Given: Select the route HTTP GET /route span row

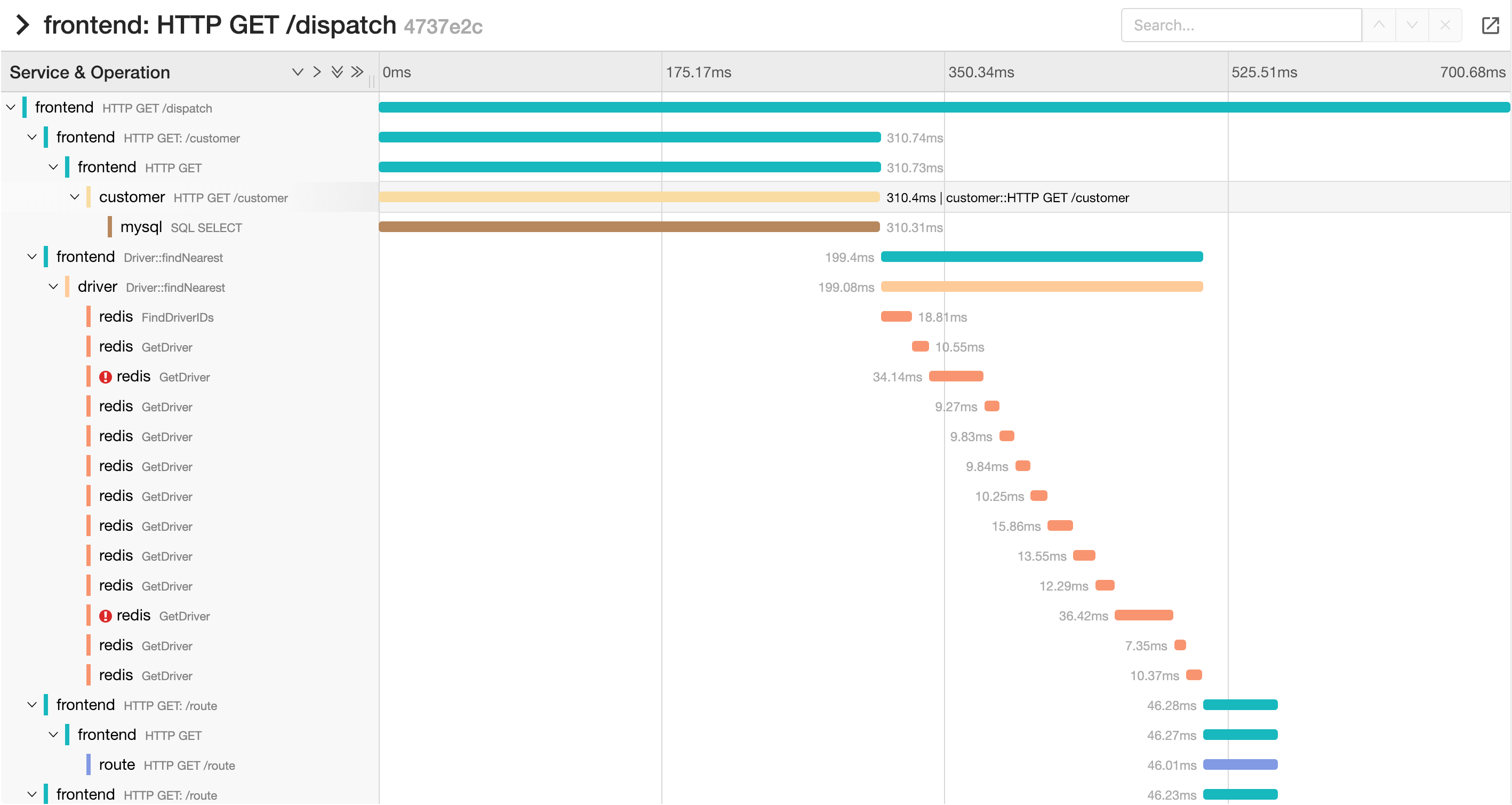Looking at the screenshot, I should (x=166, y=764).
